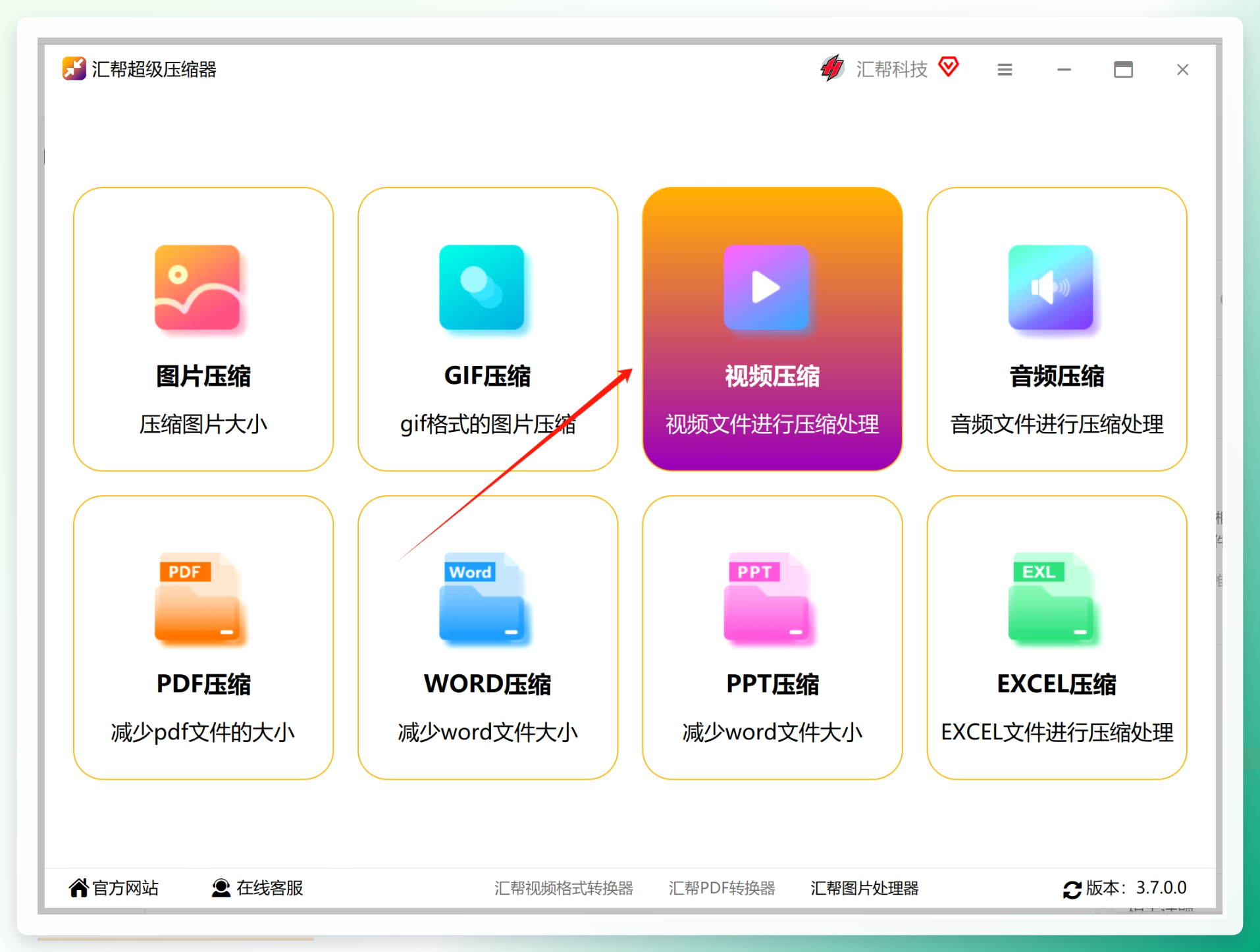Select the PPT压缩 title
The height and width of the screenshot is (952, 1260).
[x=772, y=684]
